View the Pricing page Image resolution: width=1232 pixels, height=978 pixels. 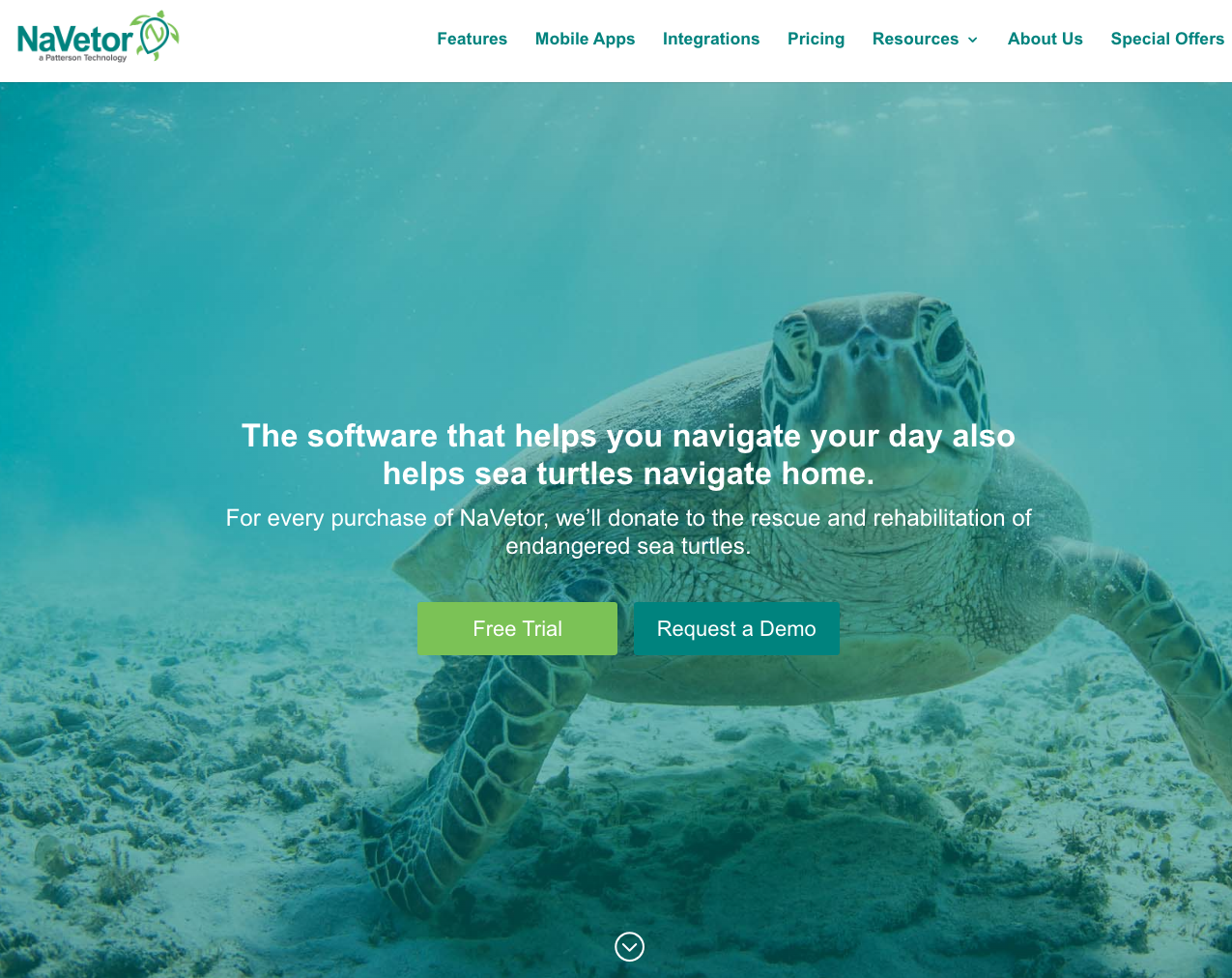(816, 39)
